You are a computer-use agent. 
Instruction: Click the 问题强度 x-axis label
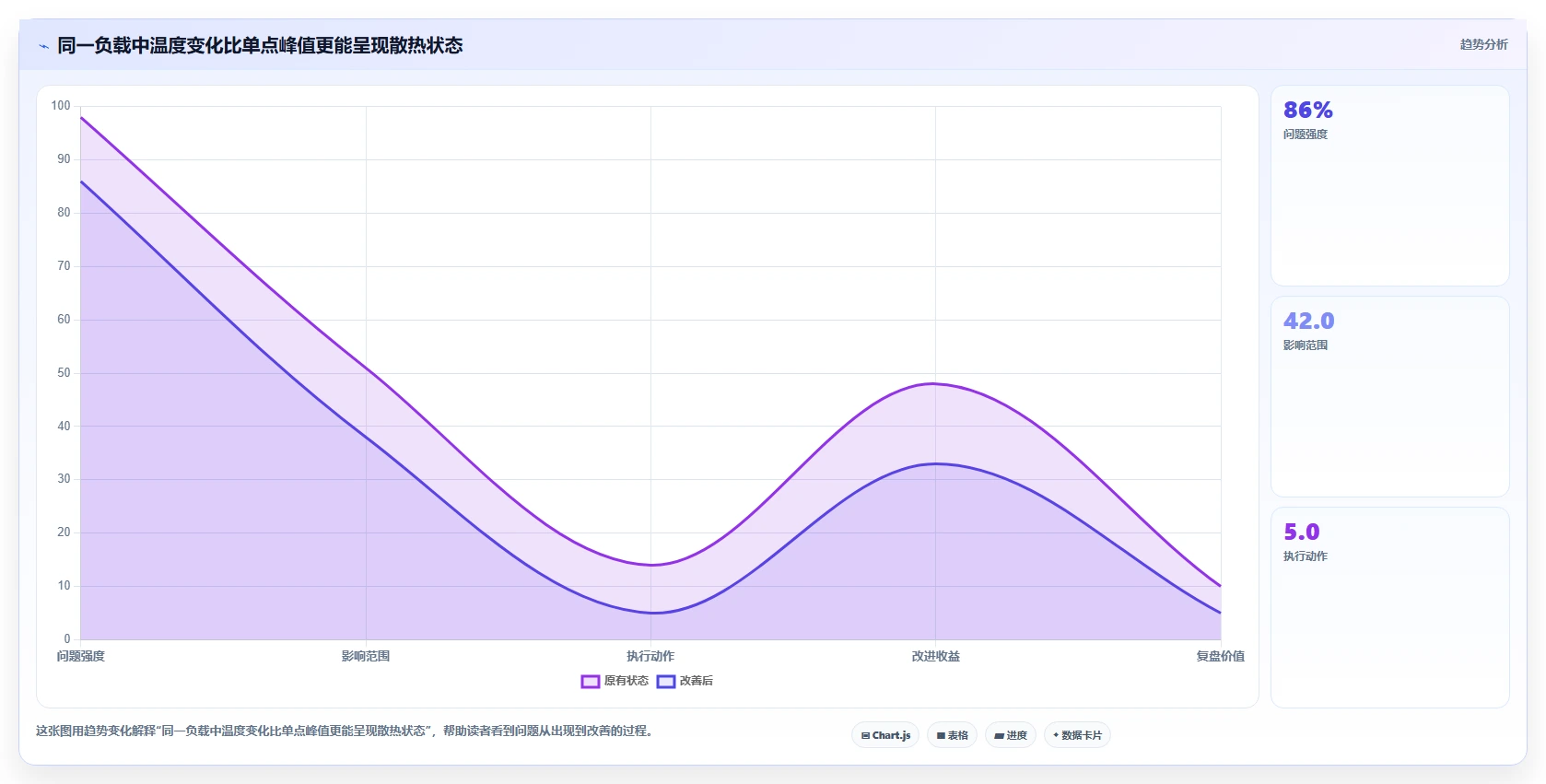click(81, 656)
